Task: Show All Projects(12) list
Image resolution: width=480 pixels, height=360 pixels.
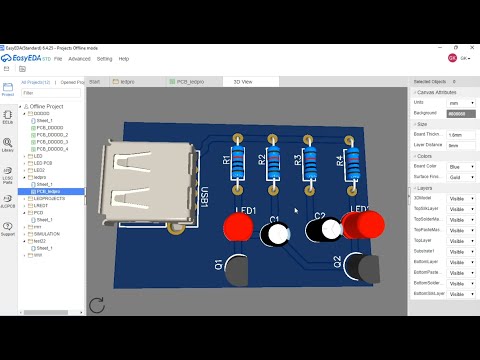Action: coord(35,82)
